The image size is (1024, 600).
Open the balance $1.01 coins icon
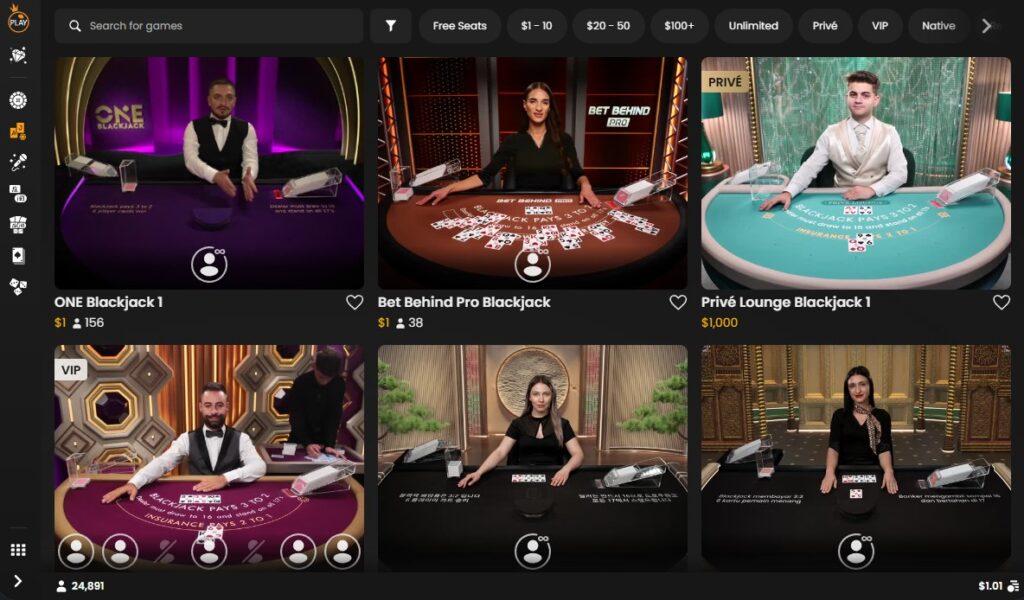point(1014,586)
